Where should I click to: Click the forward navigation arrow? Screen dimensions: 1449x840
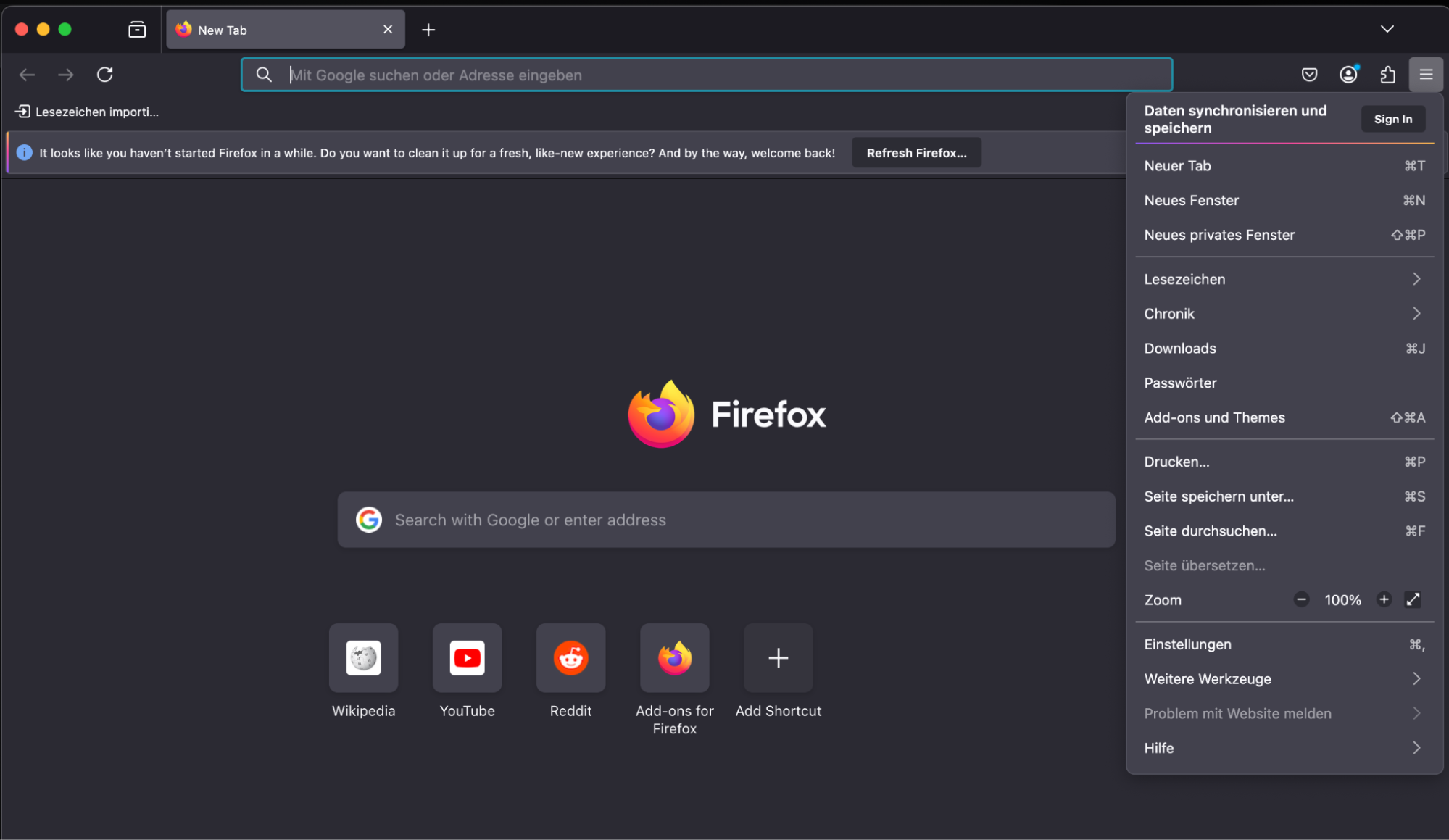coord(65,75)
